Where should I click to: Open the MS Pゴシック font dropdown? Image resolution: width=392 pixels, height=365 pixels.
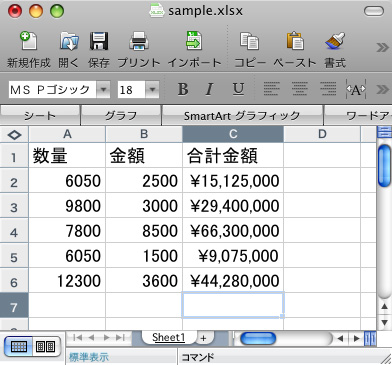click(x=103, y=90)
